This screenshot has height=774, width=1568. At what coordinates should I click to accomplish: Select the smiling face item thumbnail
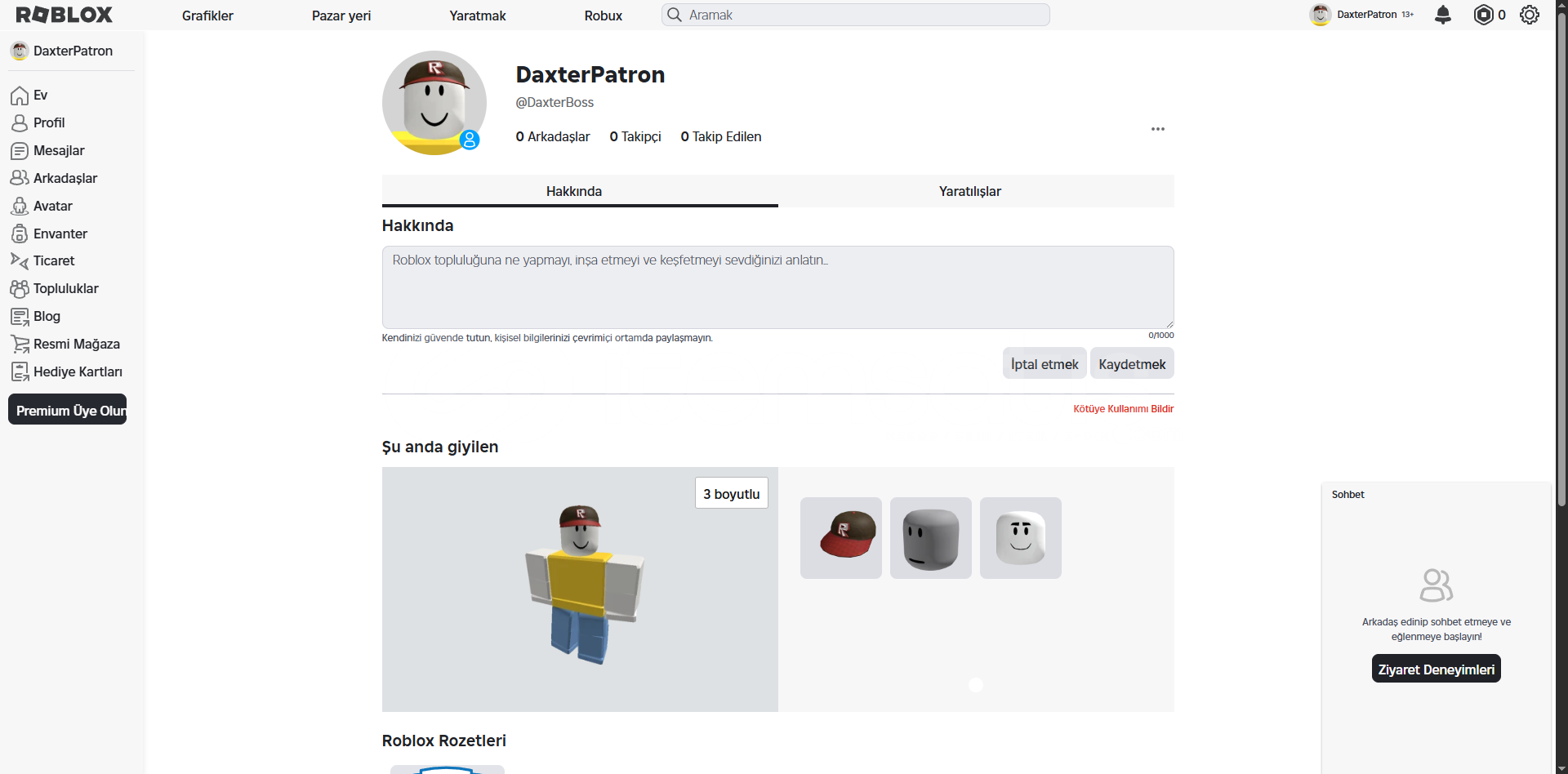pos(1021,538)
